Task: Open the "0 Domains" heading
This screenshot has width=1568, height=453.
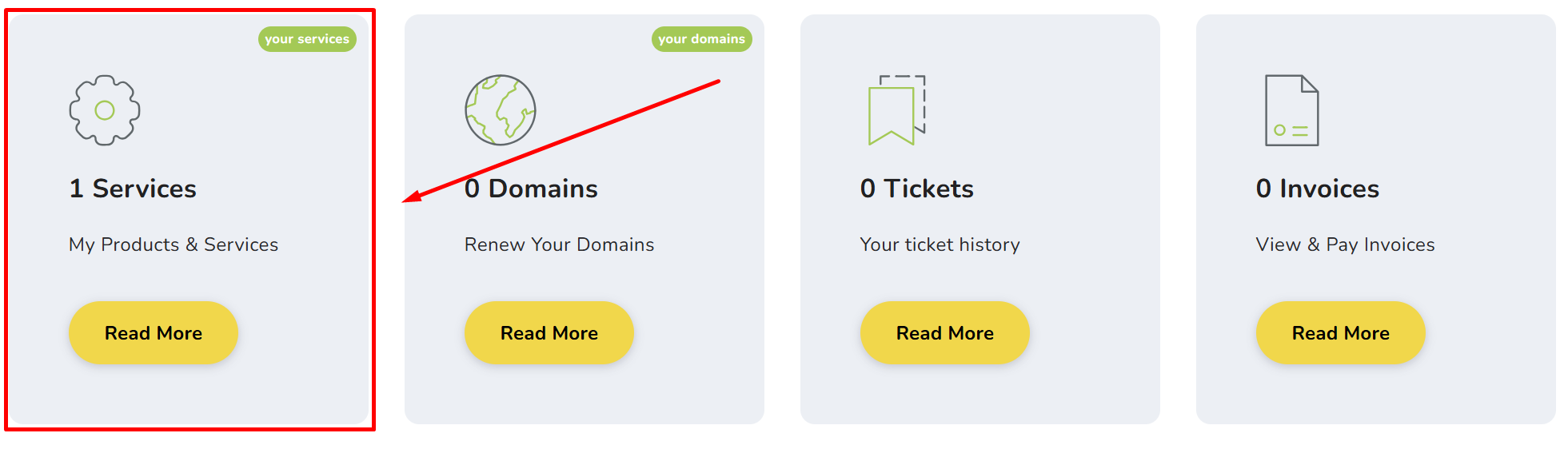Action: point(531,189)
